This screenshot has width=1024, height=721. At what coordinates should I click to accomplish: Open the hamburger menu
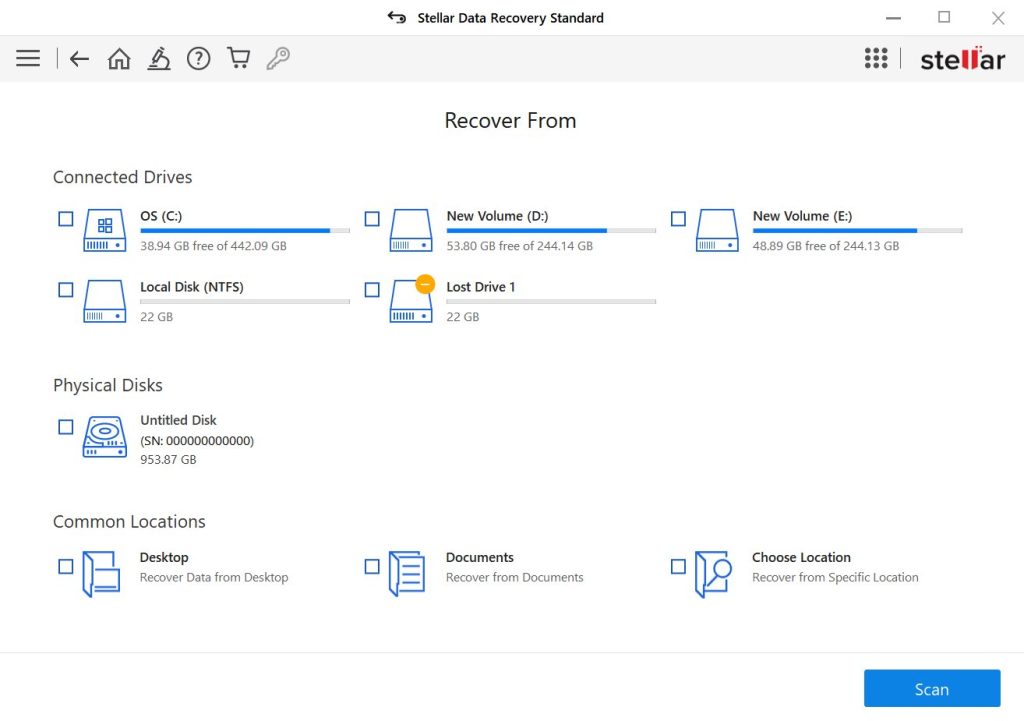coord(27,58)
